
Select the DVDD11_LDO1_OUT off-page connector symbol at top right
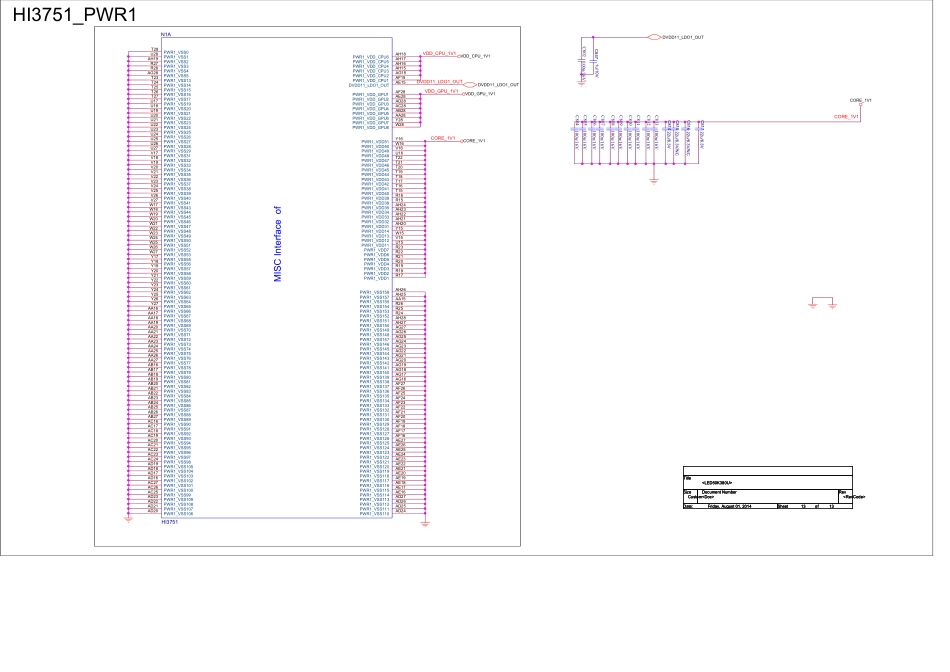655,36
